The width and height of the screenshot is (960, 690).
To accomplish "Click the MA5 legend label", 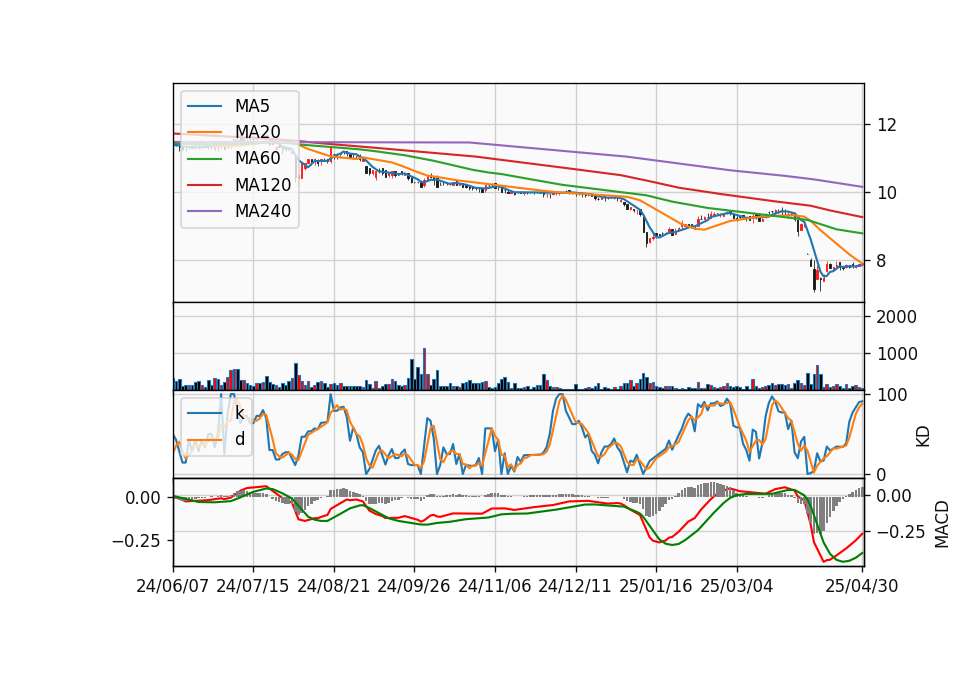I will pyautogui.click(x=252, y=106).
